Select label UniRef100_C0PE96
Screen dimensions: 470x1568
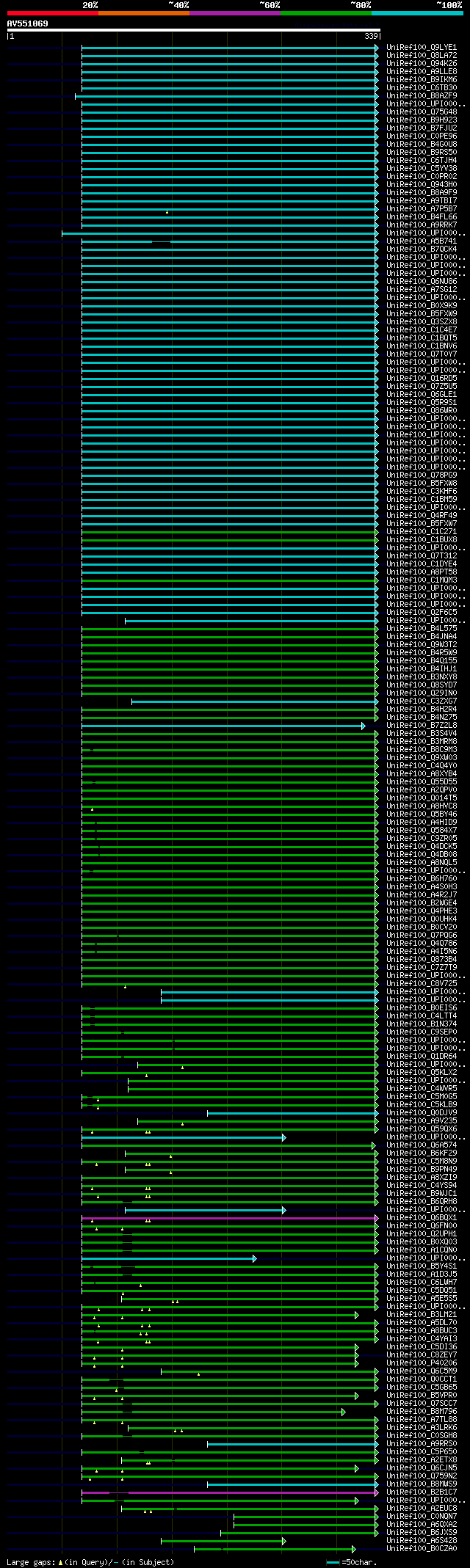(x=422, y=136)
